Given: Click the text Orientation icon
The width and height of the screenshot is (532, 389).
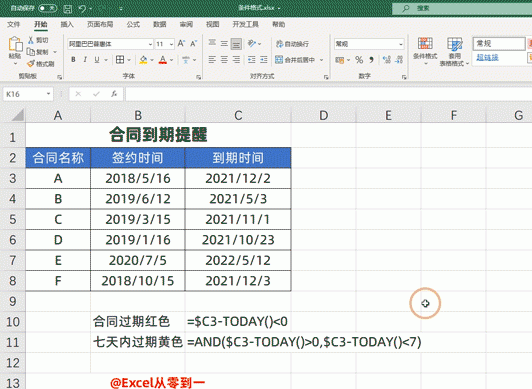Looking at the screenshot, I should point(252,43).
